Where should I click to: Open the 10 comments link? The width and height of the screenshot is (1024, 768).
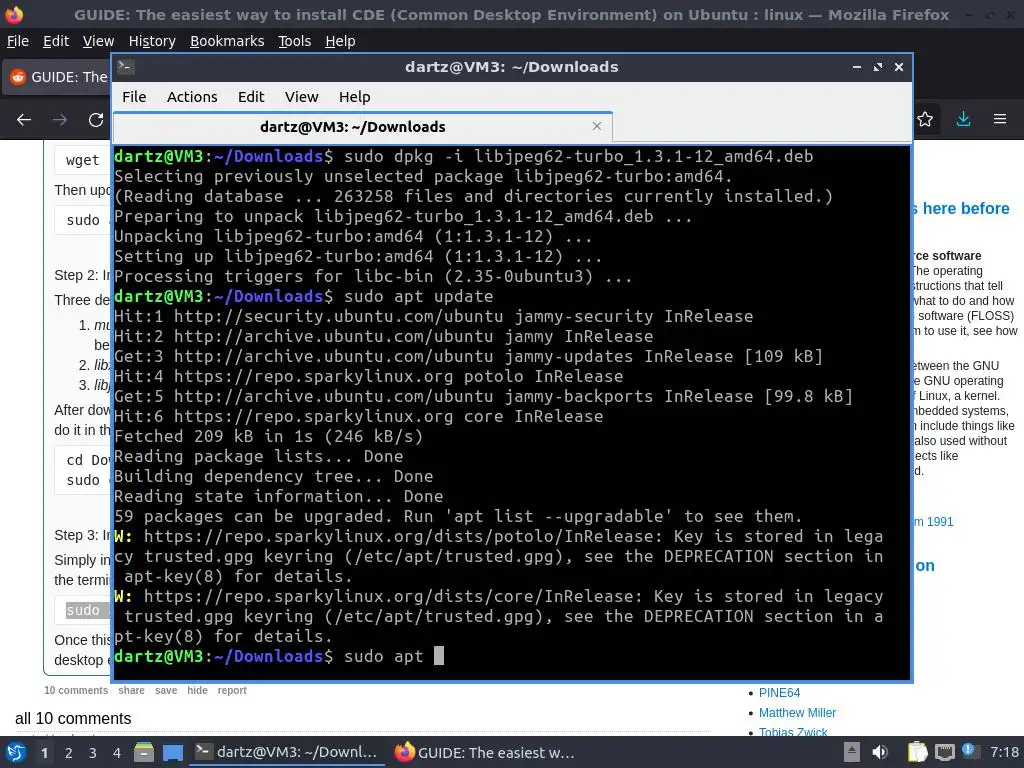coord(76,690)
